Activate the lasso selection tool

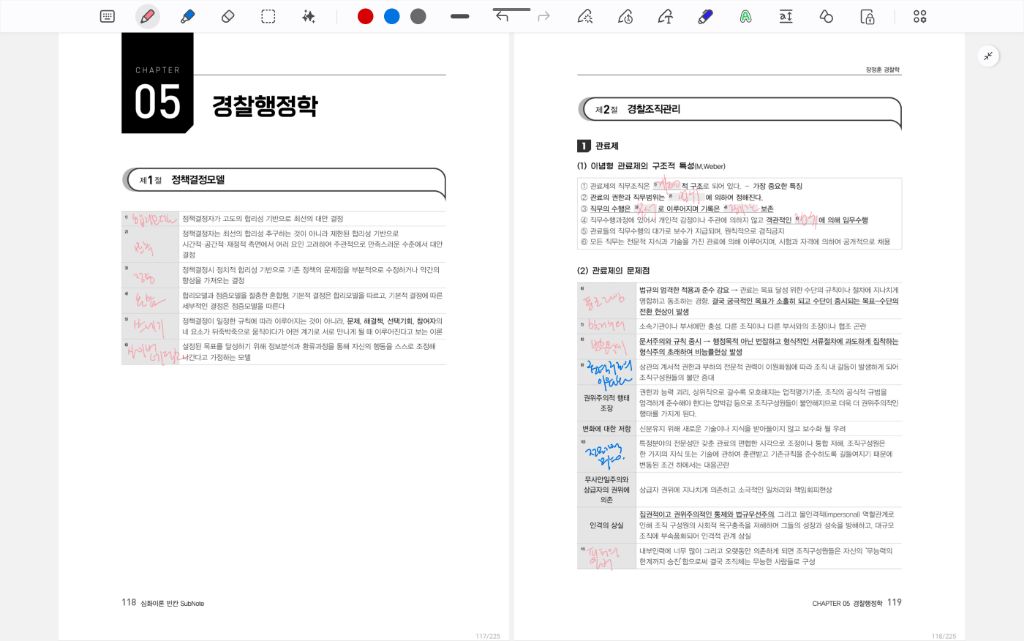pyautogui.click(x=268, y=16)
